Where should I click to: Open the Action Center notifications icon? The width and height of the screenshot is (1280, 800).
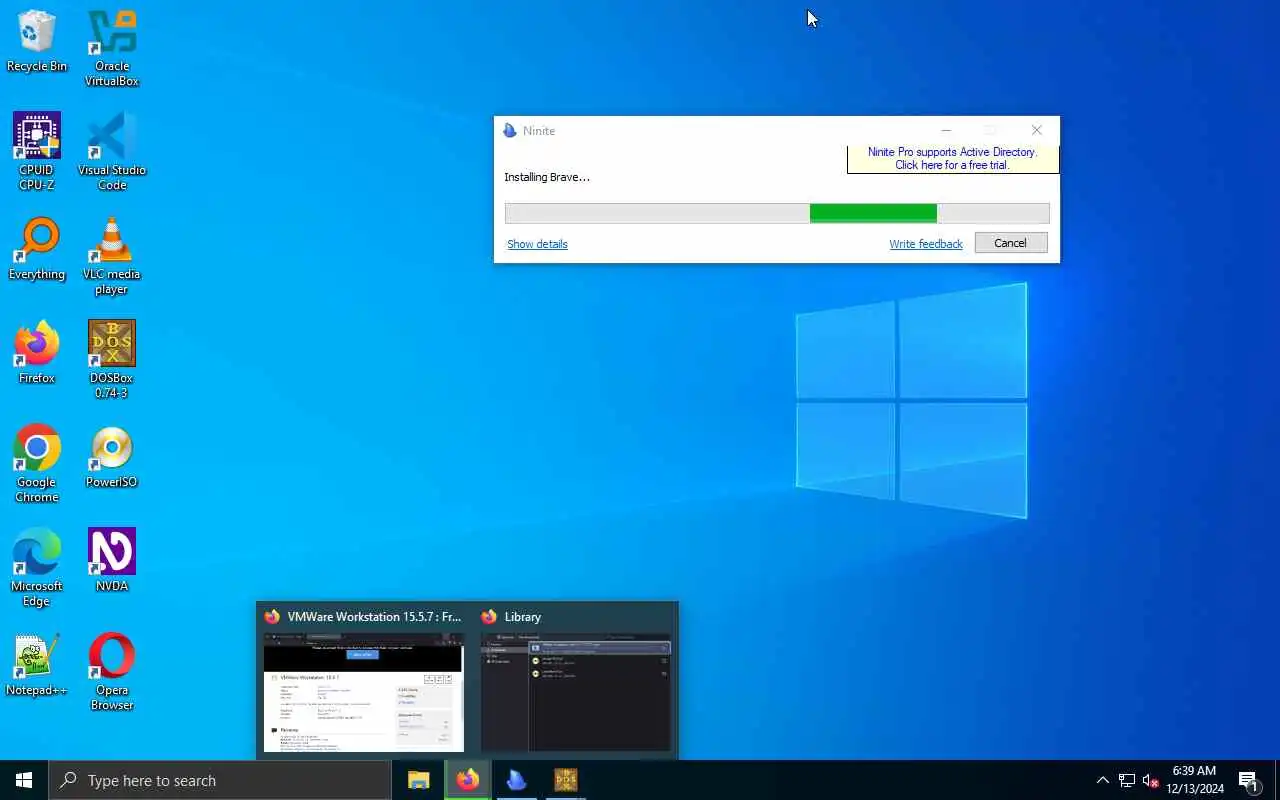click(1249, 780)
